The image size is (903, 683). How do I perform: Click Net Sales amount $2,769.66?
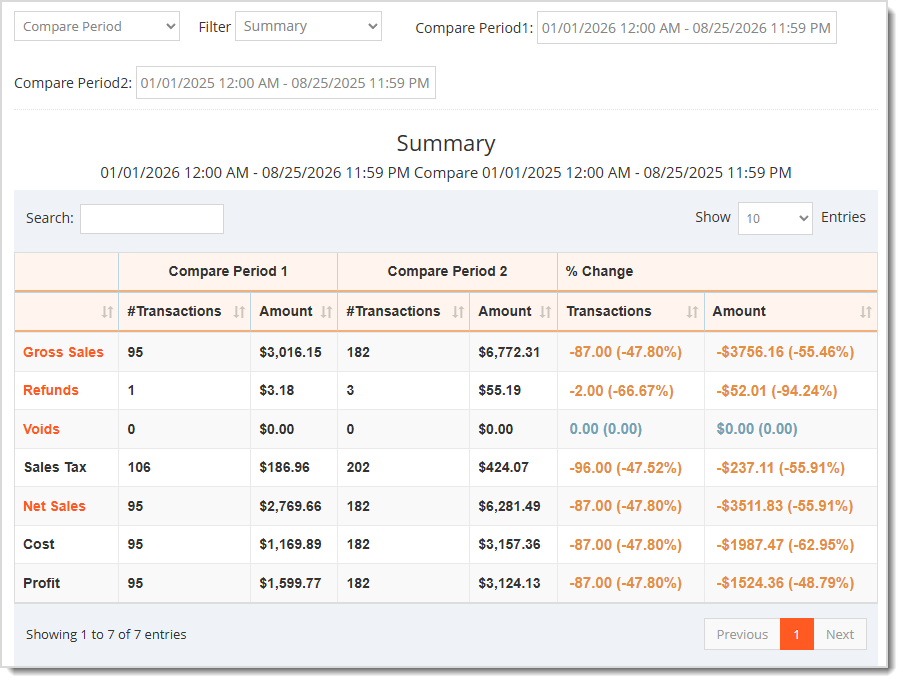(x=290, y=506)
